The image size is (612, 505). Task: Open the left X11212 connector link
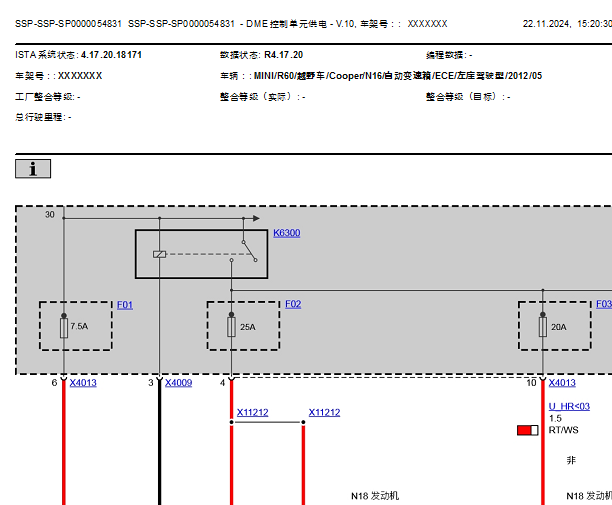[x=253, y=413]
